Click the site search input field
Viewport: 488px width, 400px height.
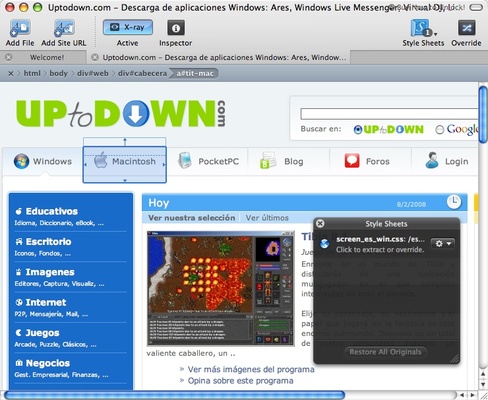click(x=389, y=114)
